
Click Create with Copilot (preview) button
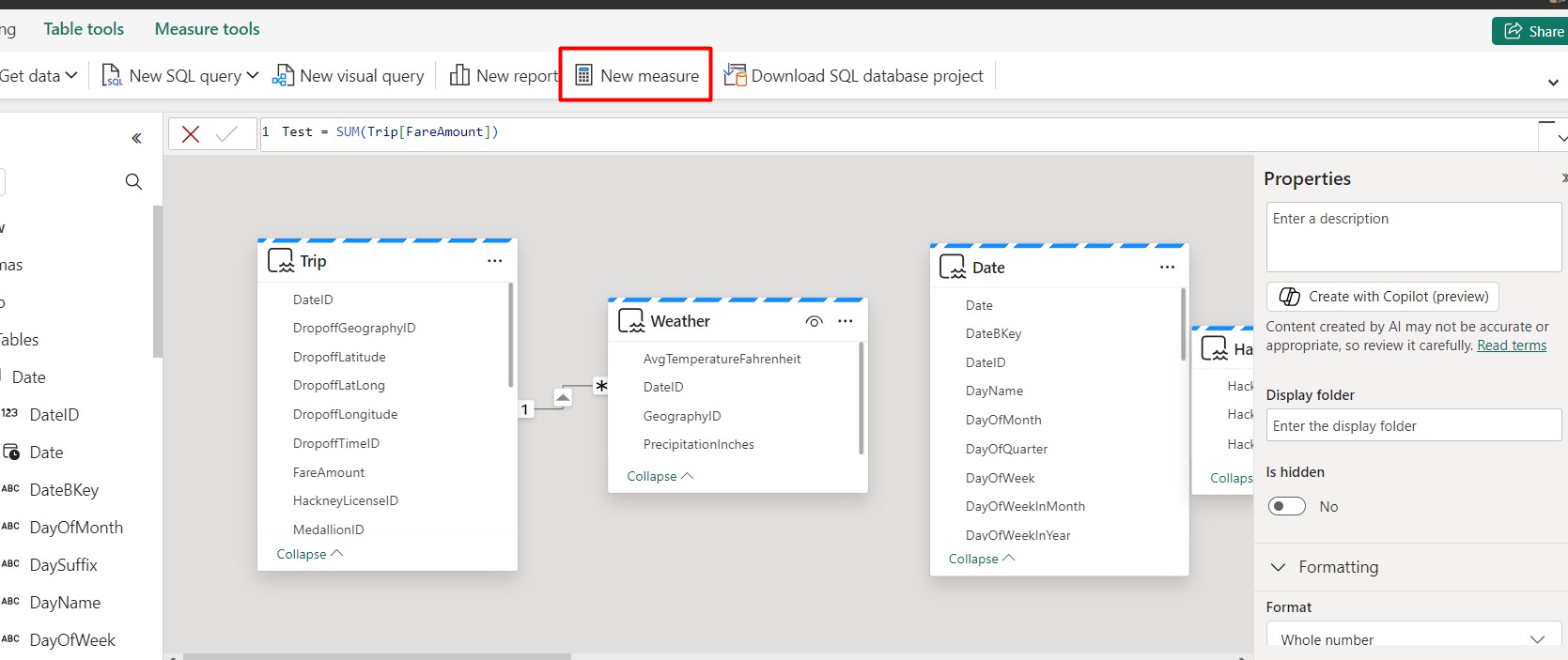tap(1383, 297)
